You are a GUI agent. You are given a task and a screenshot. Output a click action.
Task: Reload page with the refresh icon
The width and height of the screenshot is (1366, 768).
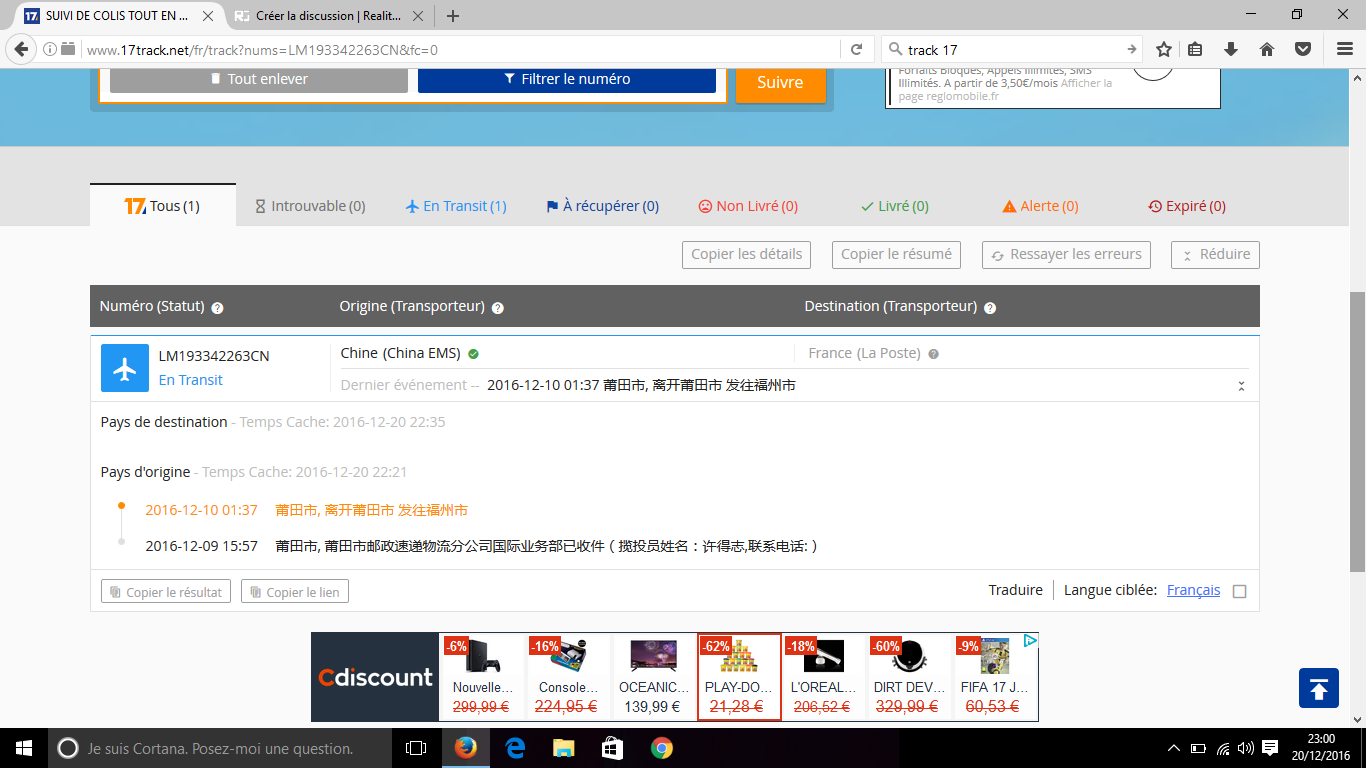tap(857, 49)
